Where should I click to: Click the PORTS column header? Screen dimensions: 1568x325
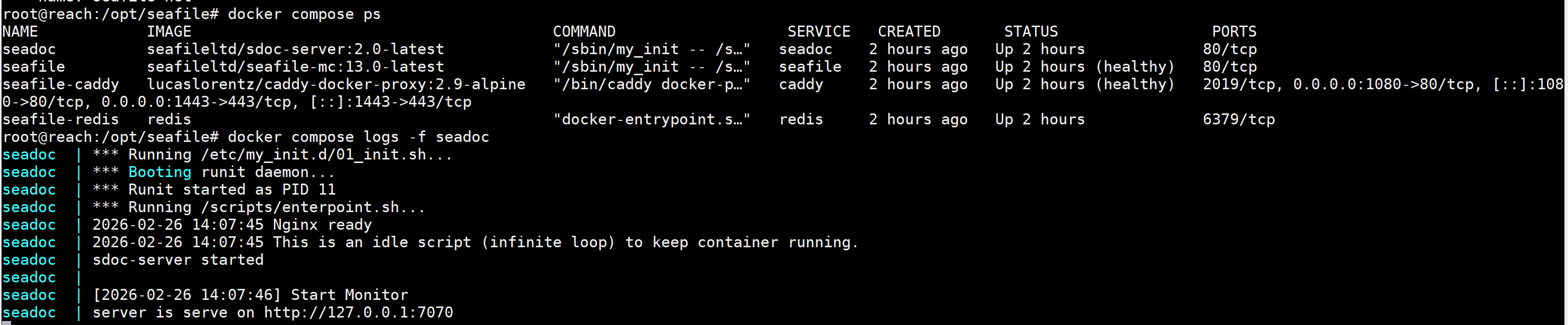[1234, 32]
